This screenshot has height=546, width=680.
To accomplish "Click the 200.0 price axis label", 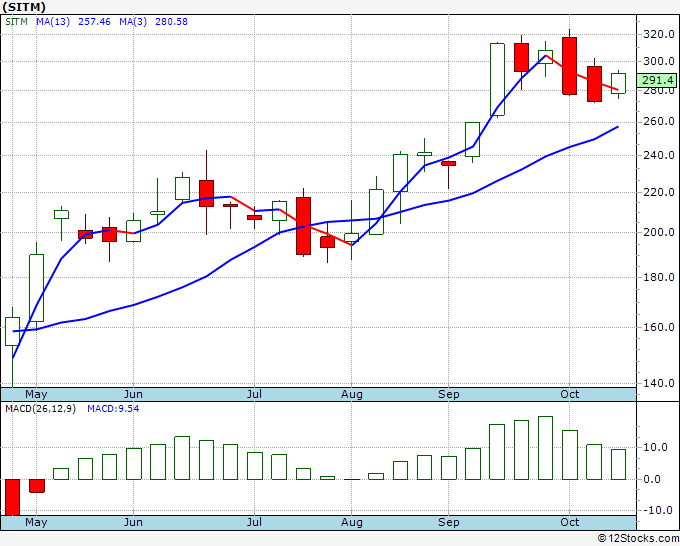I will coord(658,232).
